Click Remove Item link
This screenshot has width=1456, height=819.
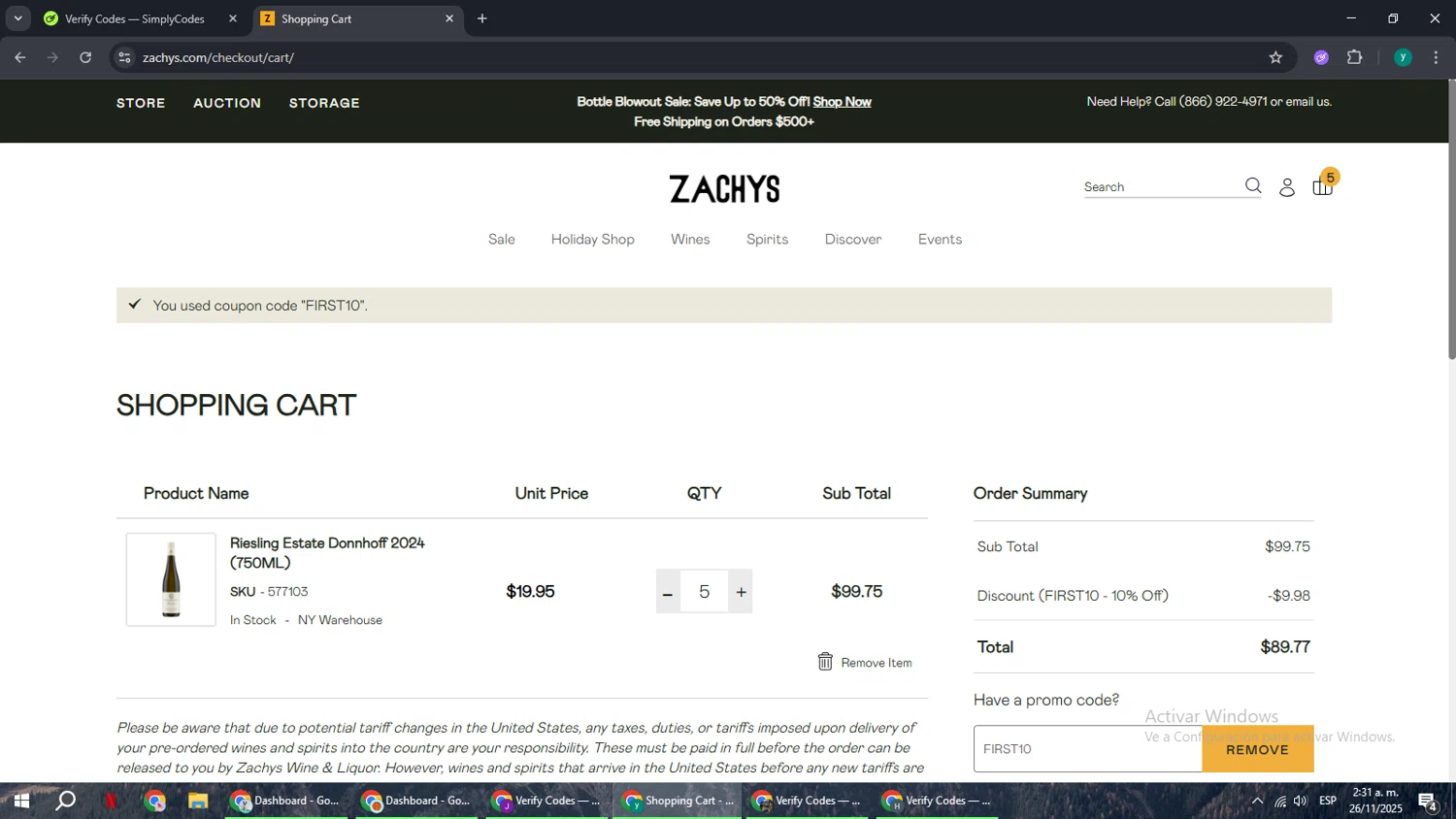click(x=876, y=663)
